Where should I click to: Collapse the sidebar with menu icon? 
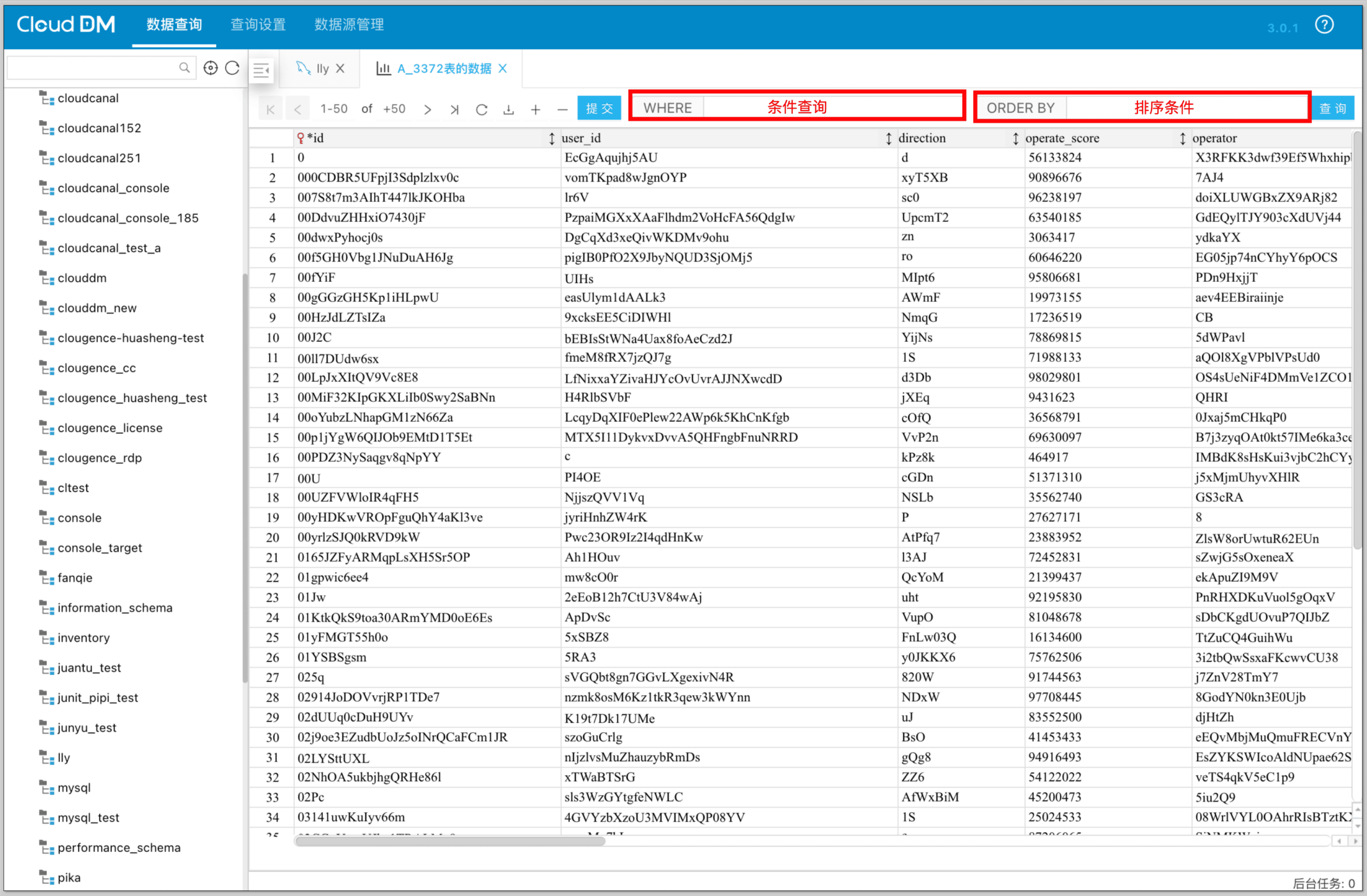click(262, 69)
